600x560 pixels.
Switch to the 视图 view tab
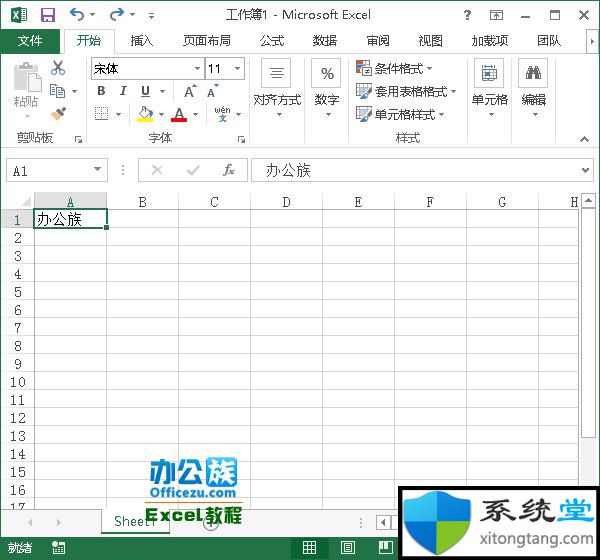[x=430, y=41]
